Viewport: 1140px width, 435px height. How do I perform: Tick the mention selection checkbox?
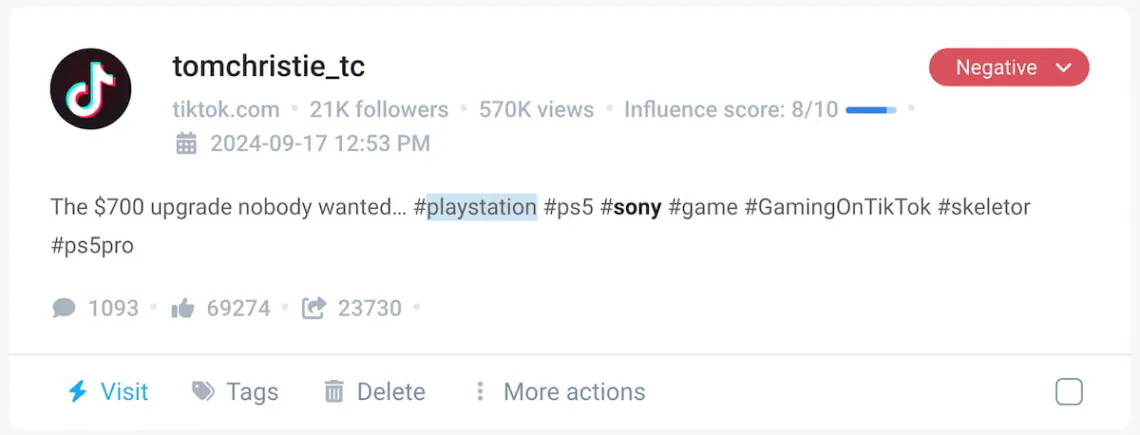(x=1069, y=392)
